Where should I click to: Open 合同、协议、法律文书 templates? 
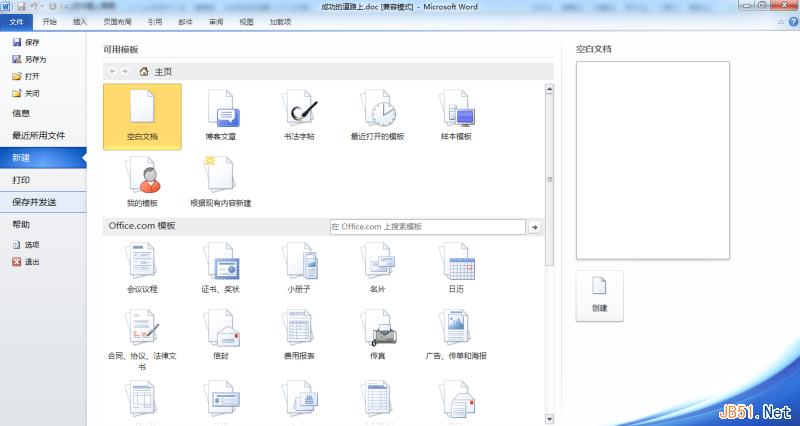[142, 340]
